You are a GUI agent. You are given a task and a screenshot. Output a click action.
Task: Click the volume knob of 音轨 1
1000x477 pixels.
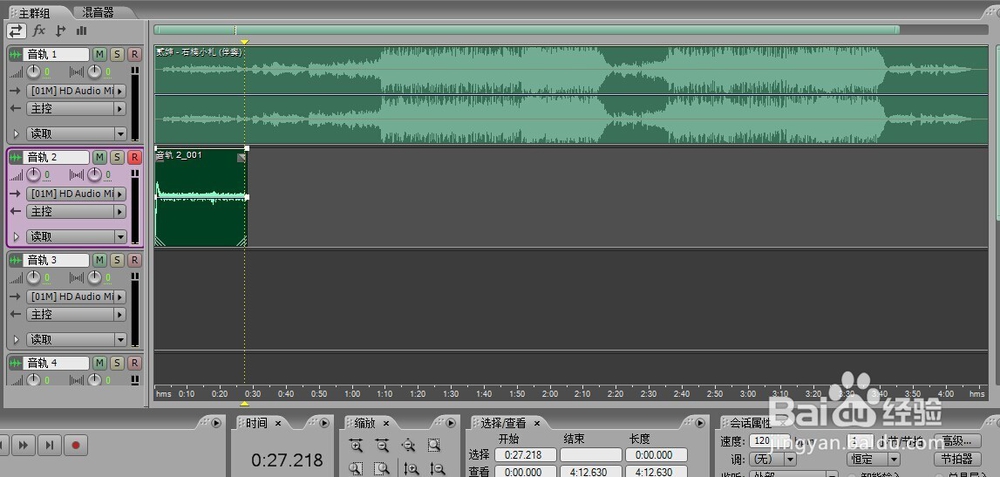(x=33, y=71)
